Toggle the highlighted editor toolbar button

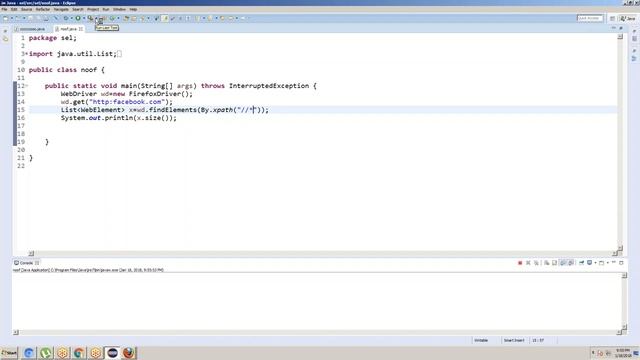pos(165,18)
